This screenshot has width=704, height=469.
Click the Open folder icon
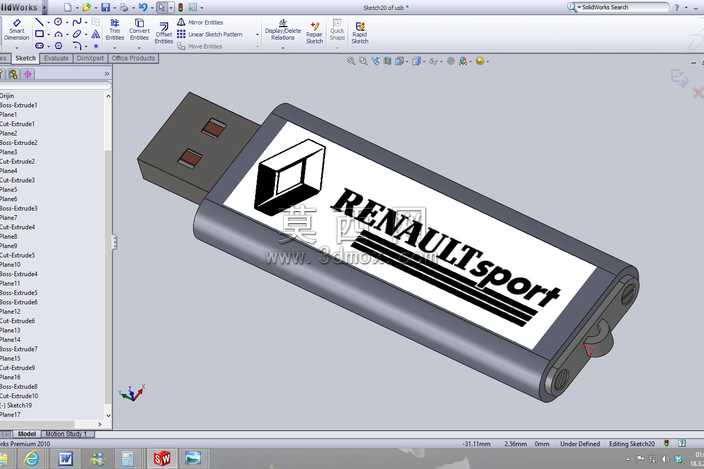[87, 7]
